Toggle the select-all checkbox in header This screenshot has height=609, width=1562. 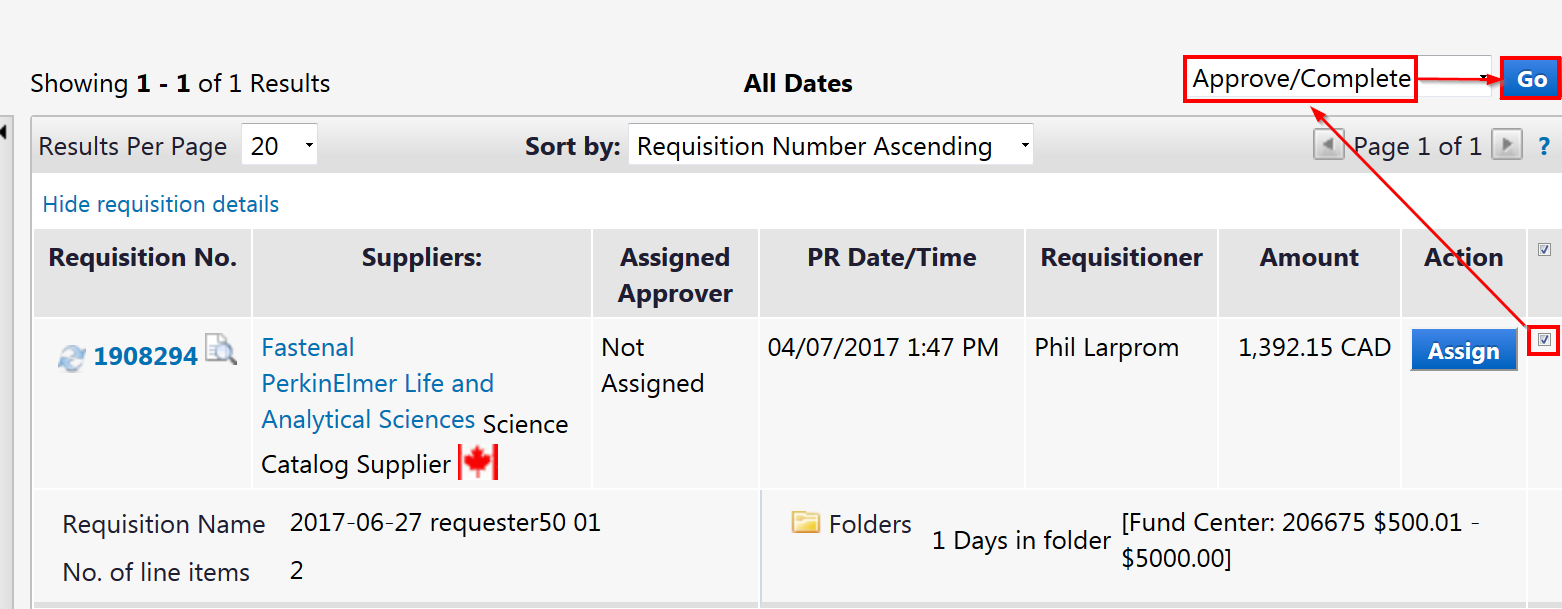click(1544, 249)
